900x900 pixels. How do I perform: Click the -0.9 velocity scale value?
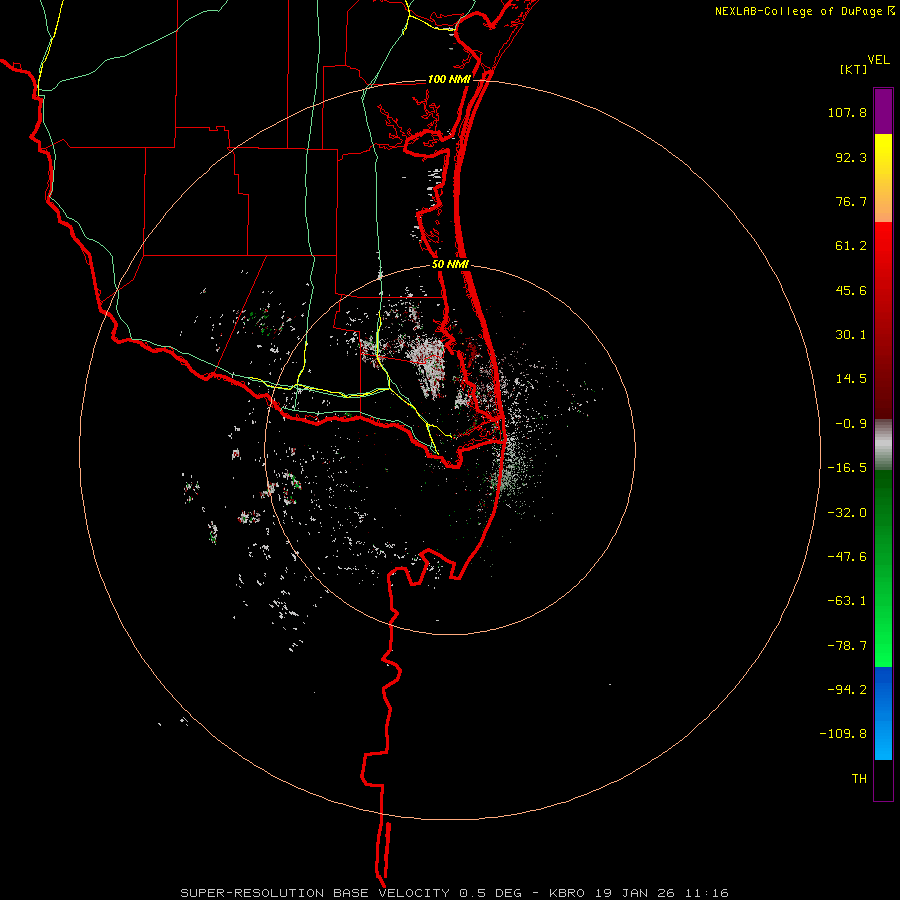[851, 424]
